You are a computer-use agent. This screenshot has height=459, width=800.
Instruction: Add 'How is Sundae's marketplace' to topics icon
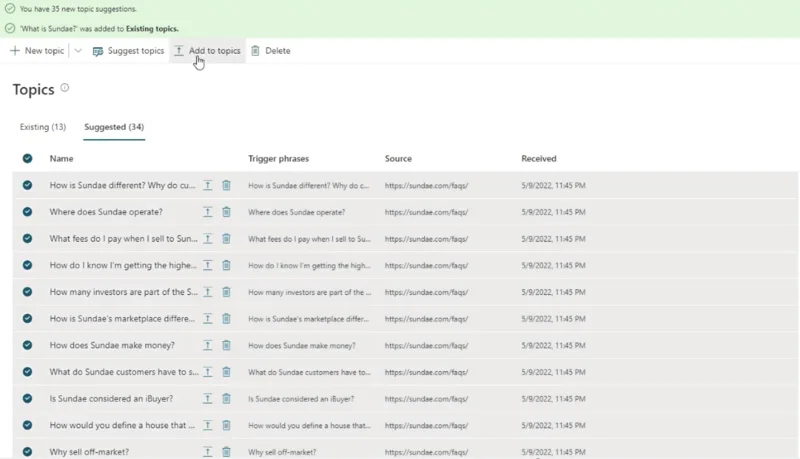point(208,318)
